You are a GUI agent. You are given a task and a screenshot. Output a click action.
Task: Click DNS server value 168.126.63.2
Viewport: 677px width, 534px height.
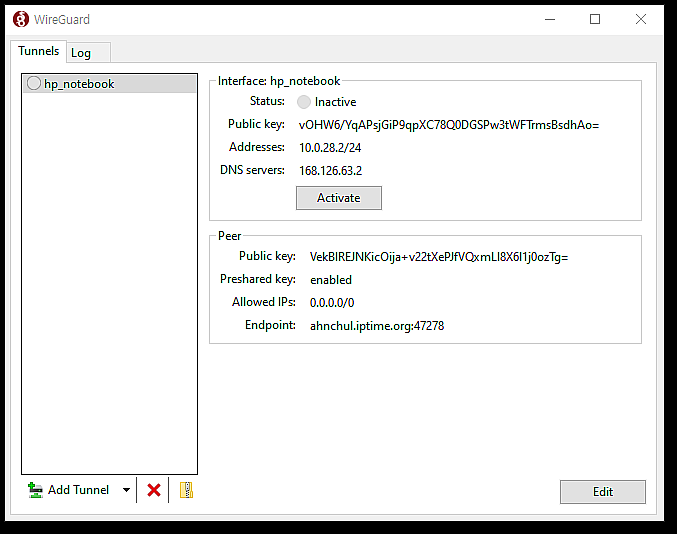[x=330, y=171]
